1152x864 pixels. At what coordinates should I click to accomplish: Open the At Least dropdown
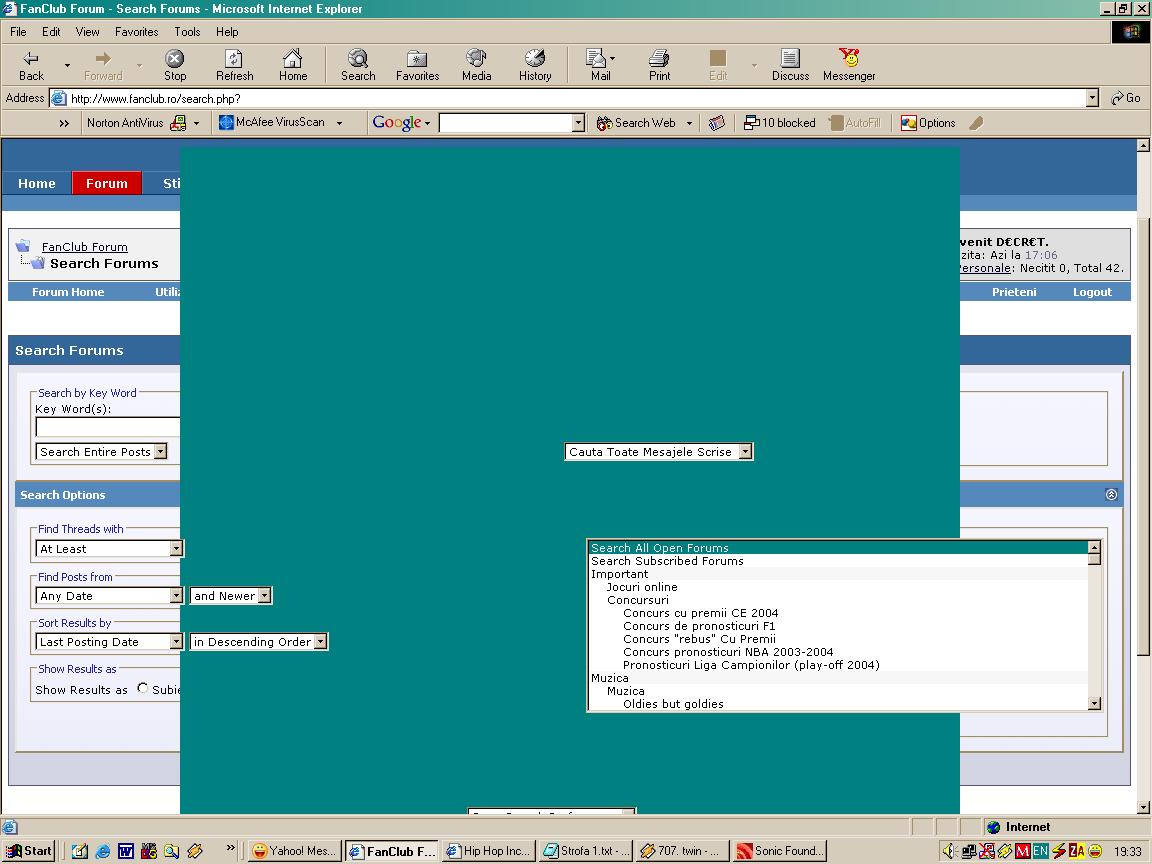coord(109,549)
